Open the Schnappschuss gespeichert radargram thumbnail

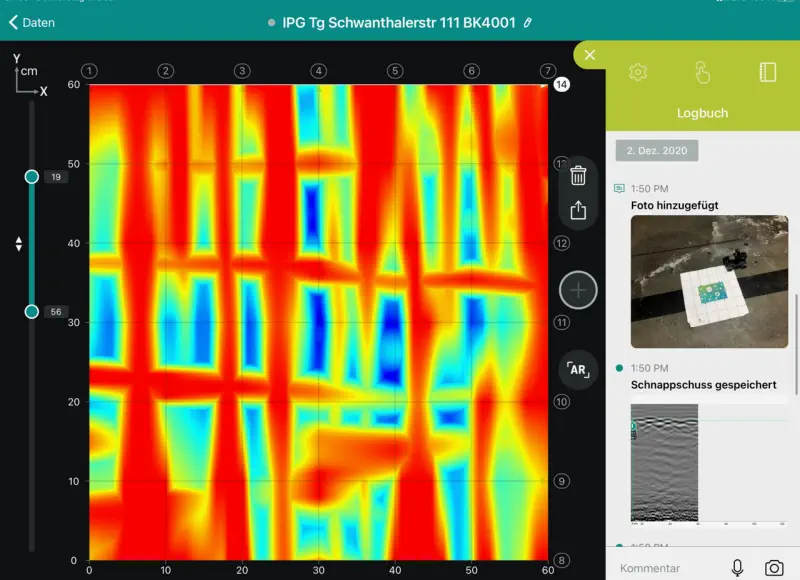(664, 462)
